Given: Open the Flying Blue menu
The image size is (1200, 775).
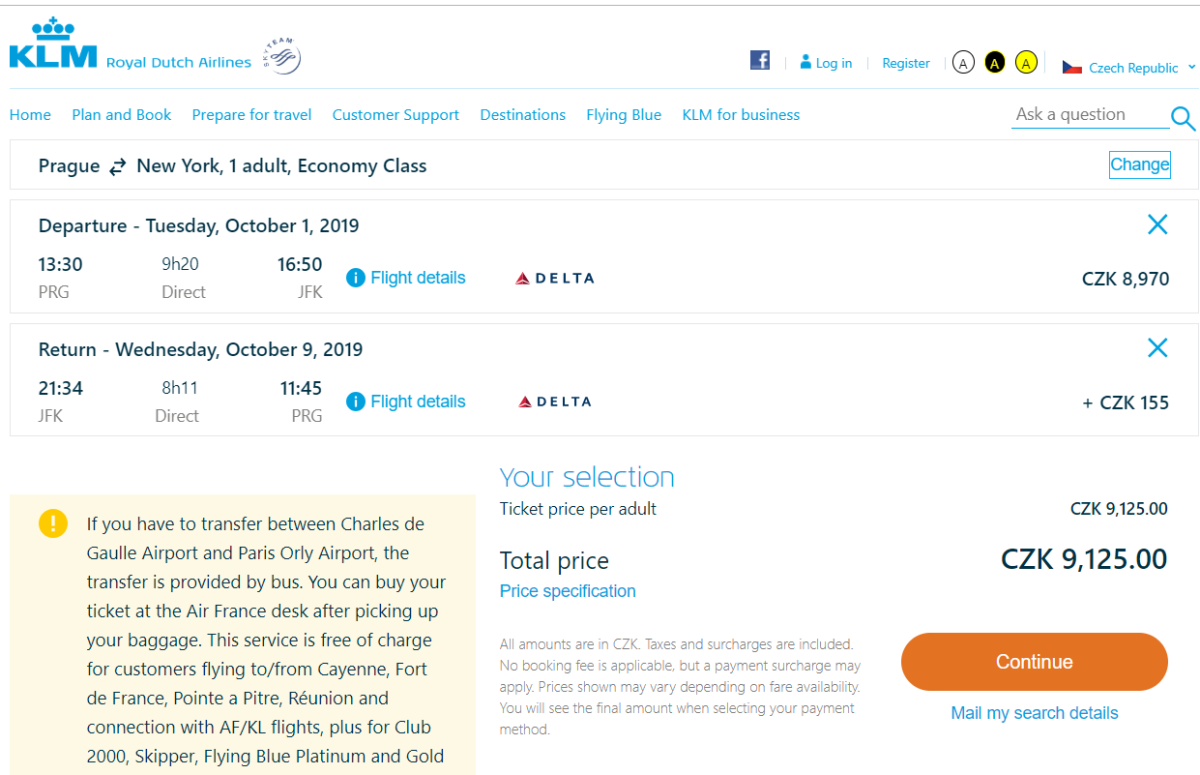Looking at the screenshot, I should pos(624,115).
